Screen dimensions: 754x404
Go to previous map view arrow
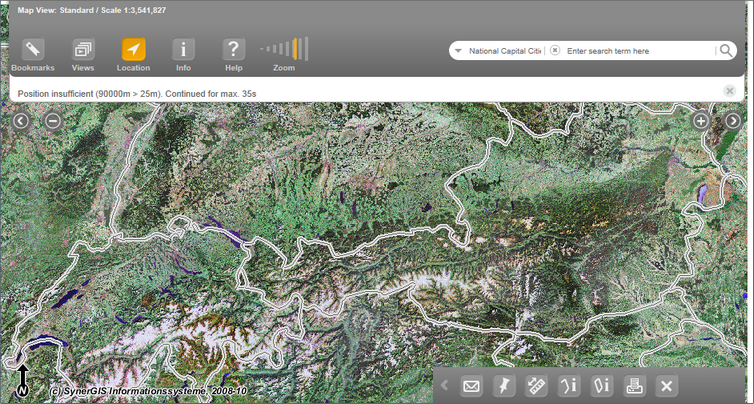(x=21, y=121)
